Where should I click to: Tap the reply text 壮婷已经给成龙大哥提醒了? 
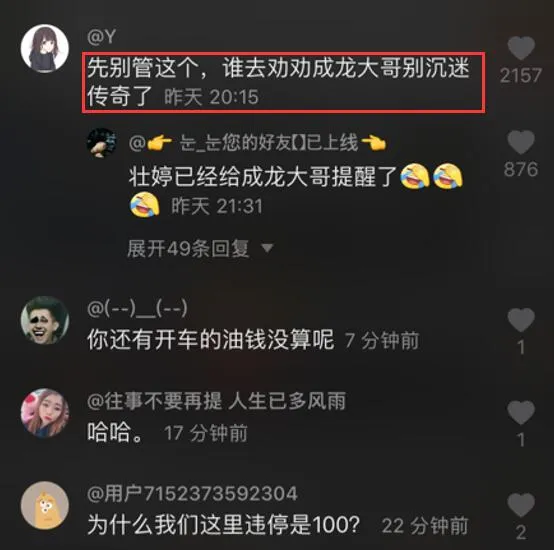(263, 176)
